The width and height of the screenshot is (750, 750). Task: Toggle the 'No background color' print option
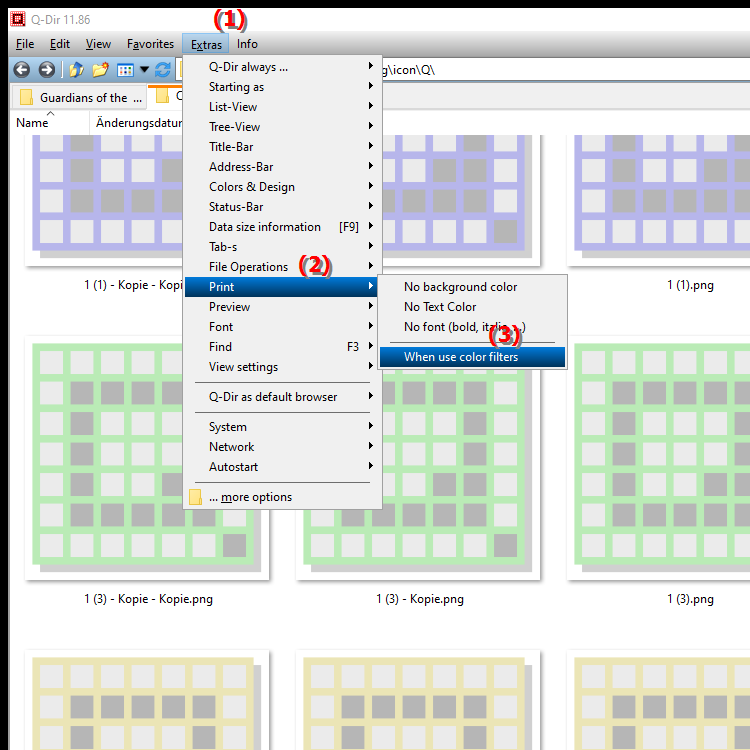click(x=460, y=287)
